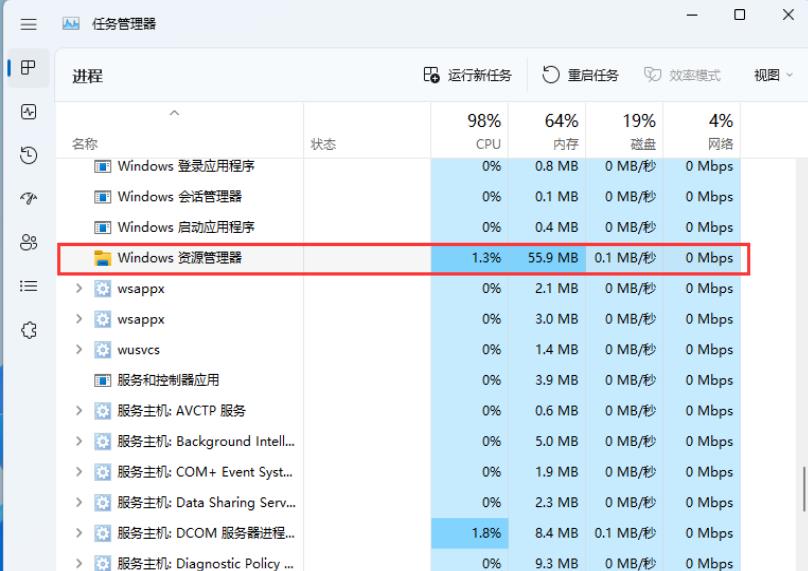Click the 1.8% CPU cell for DCOM
Screen dimensions: 808x571
[469, 533]
